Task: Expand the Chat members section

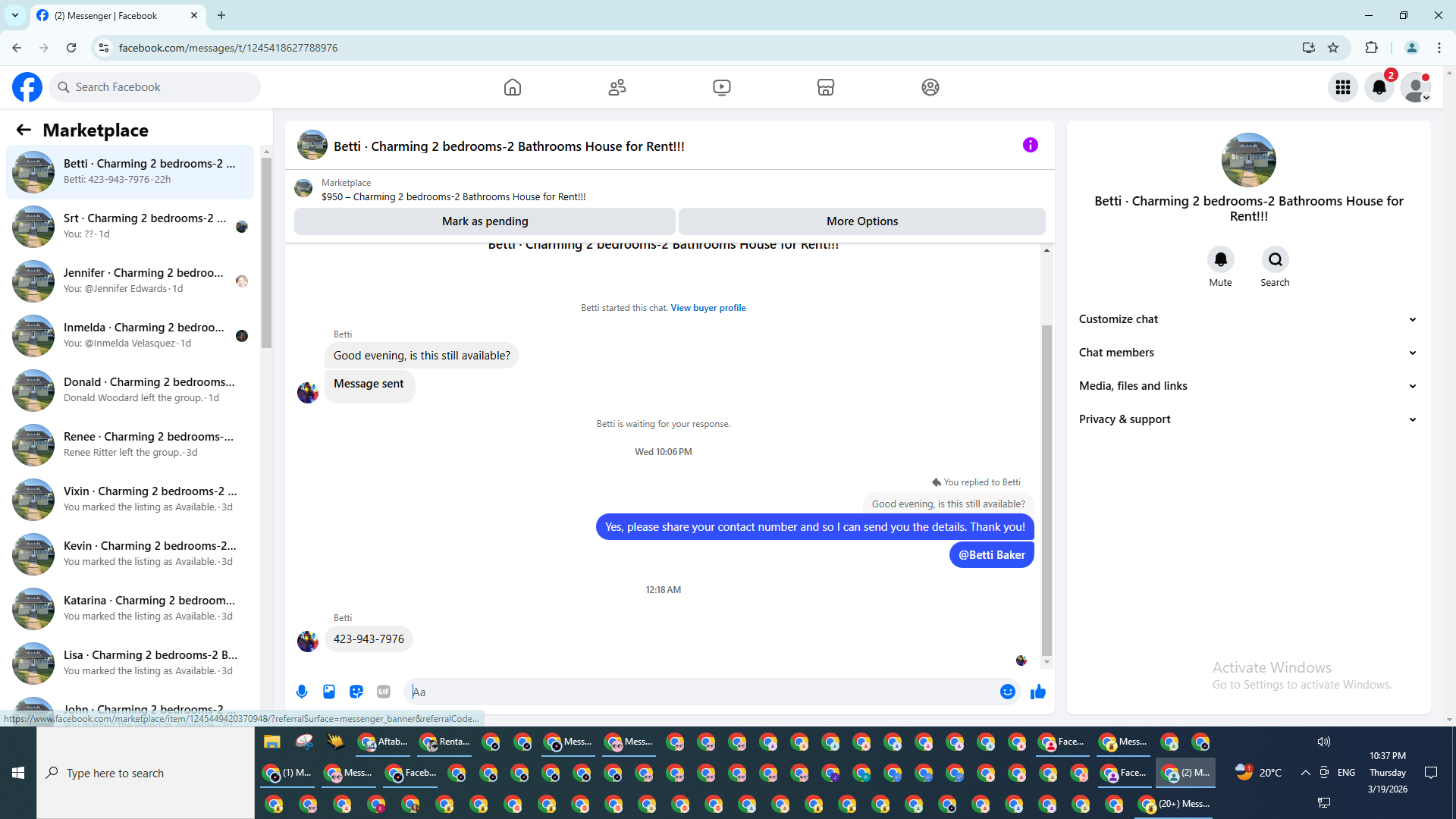Action: tap(1248, 353)
